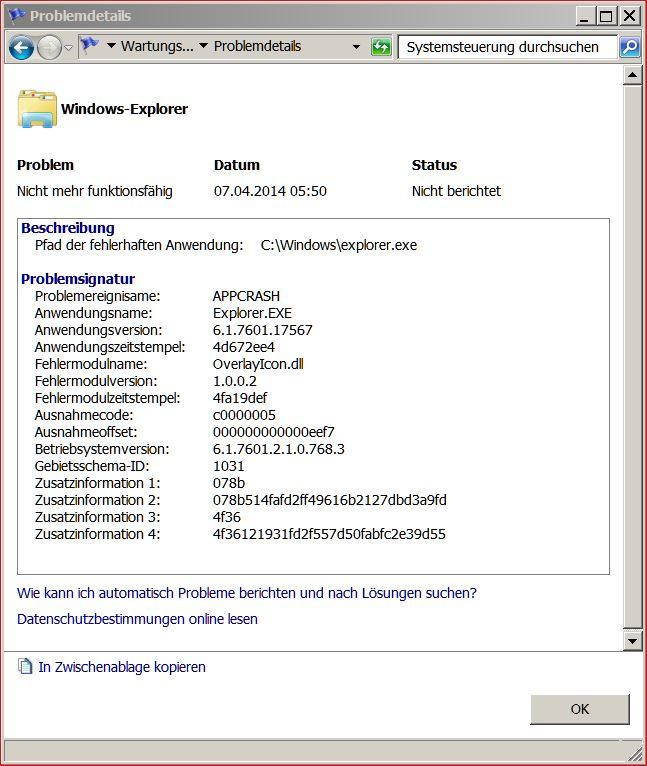The height and width of the screenshot is (766, 647).
Task: Click the Beschreibung section heading
Action: pyautogui.click(x=68, y=228)
